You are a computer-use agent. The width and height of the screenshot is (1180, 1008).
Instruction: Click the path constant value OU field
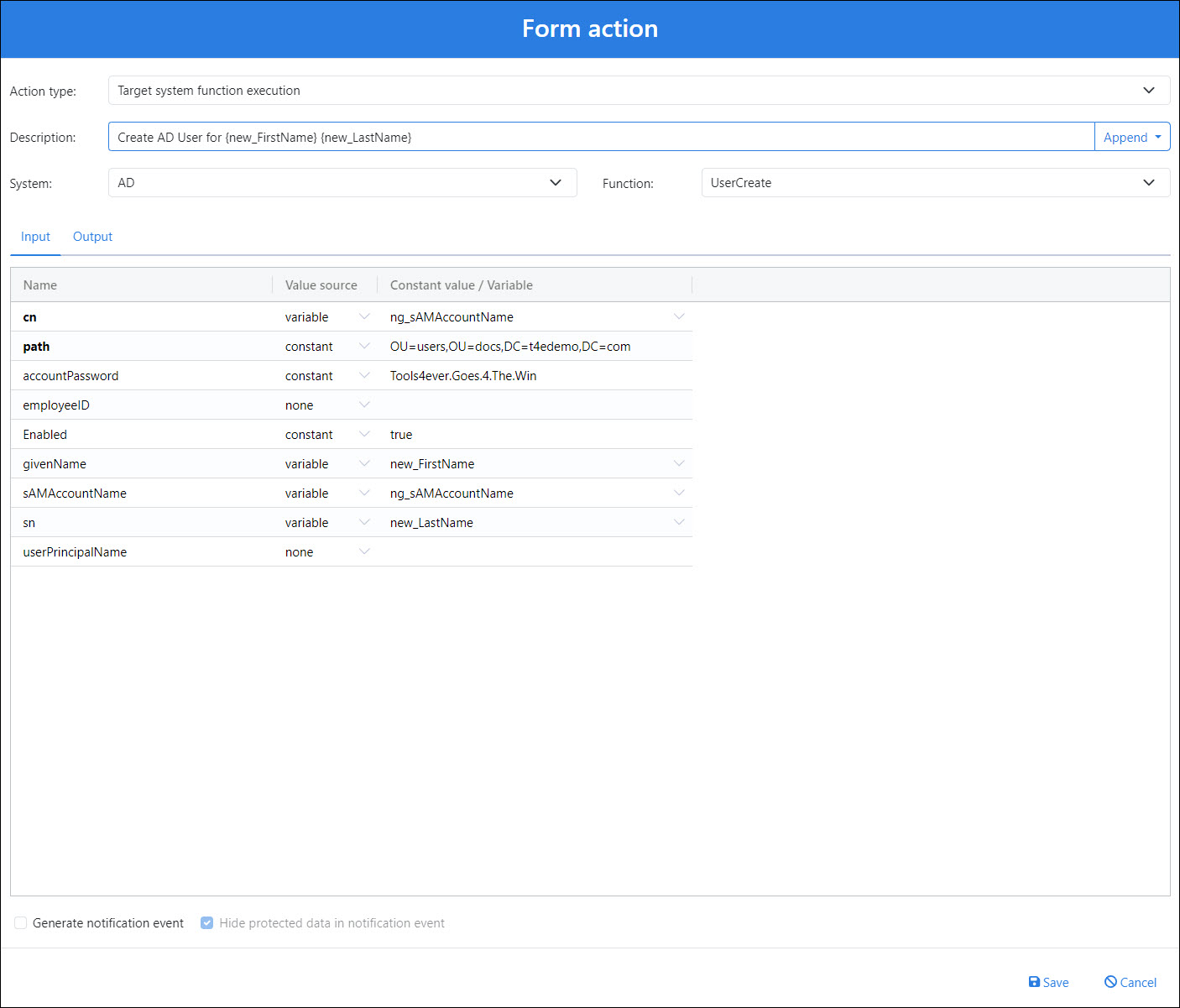click(x=510, y=347)
